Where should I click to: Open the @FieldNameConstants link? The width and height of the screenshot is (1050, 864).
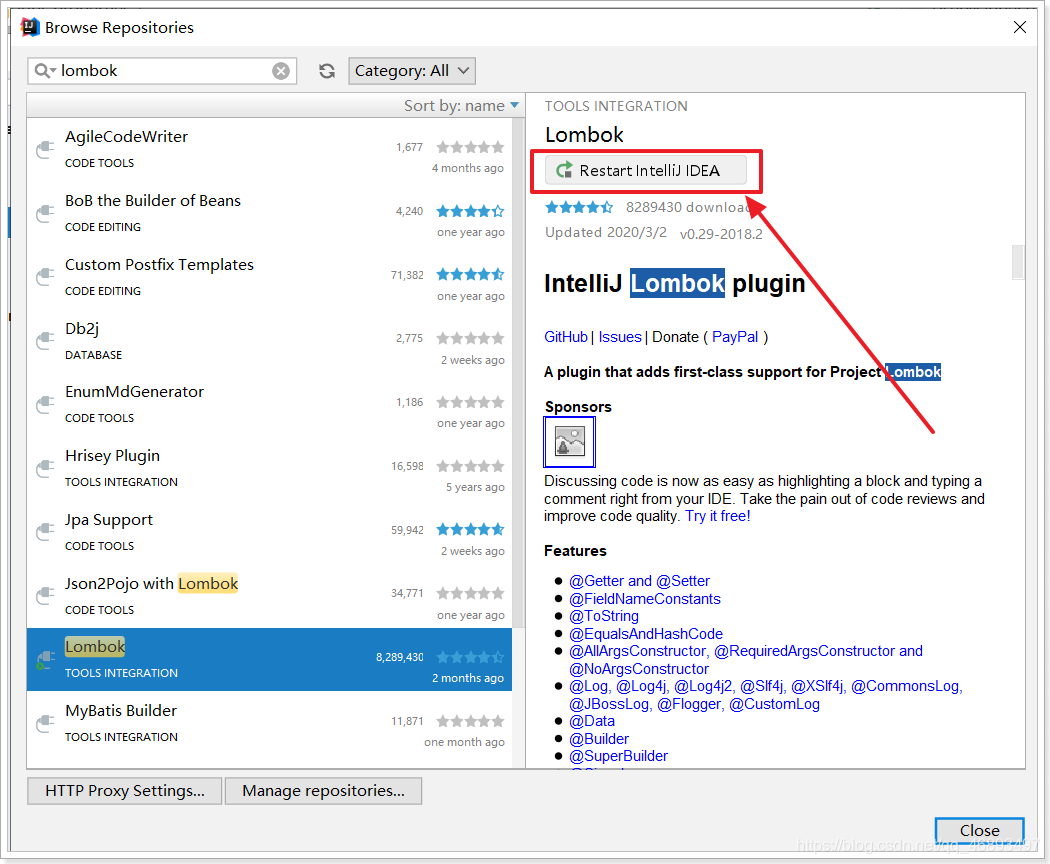tap(645, 599)
